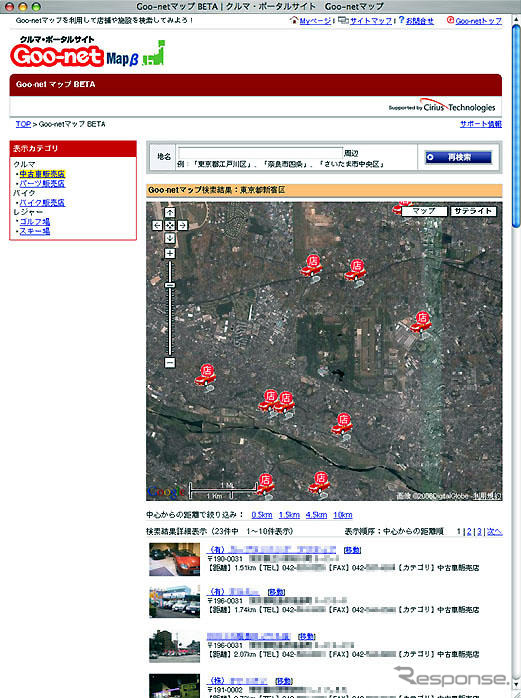
Task: Click the 次へ next page link
Action: point(495,532)
